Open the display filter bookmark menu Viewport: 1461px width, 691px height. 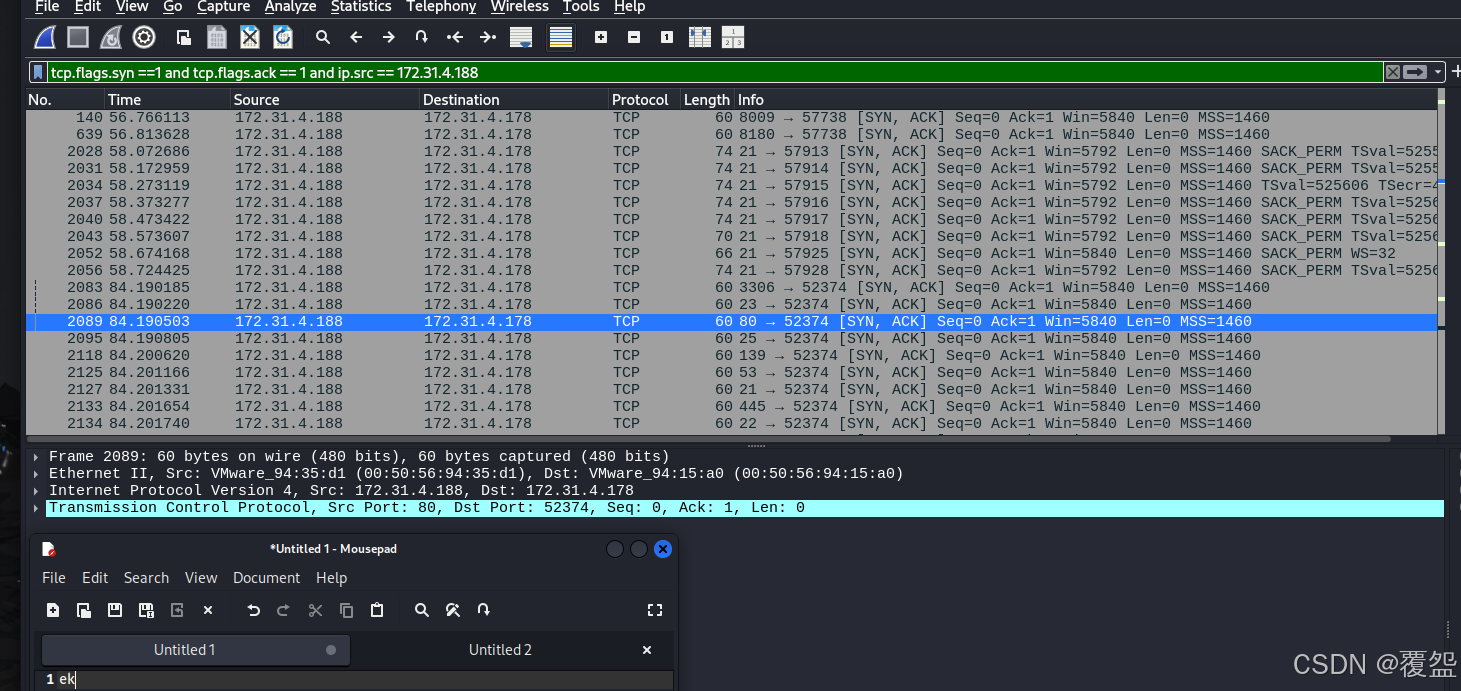point(38,72)
